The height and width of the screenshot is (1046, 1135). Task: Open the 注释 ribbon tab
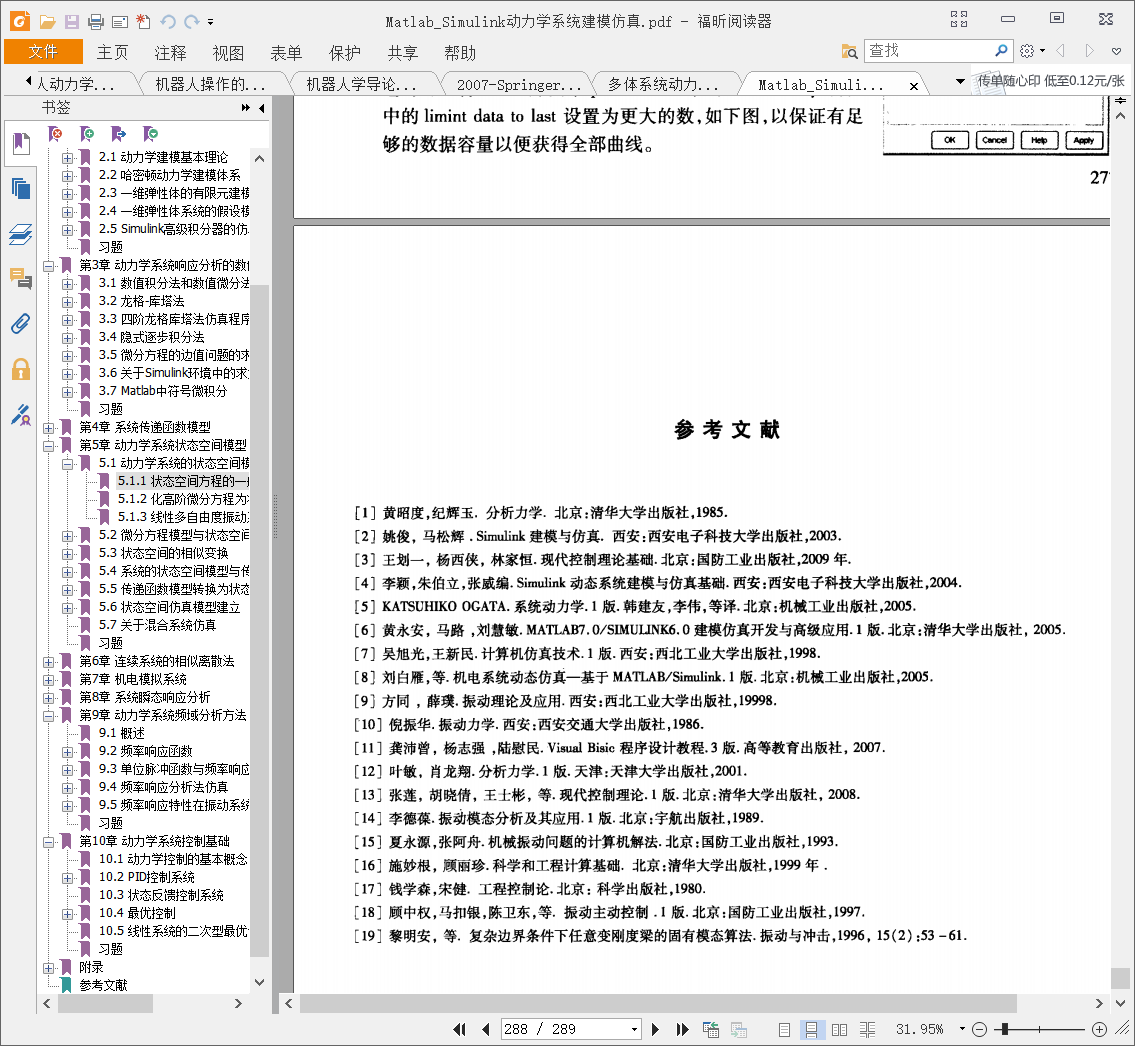click(170, 53)
